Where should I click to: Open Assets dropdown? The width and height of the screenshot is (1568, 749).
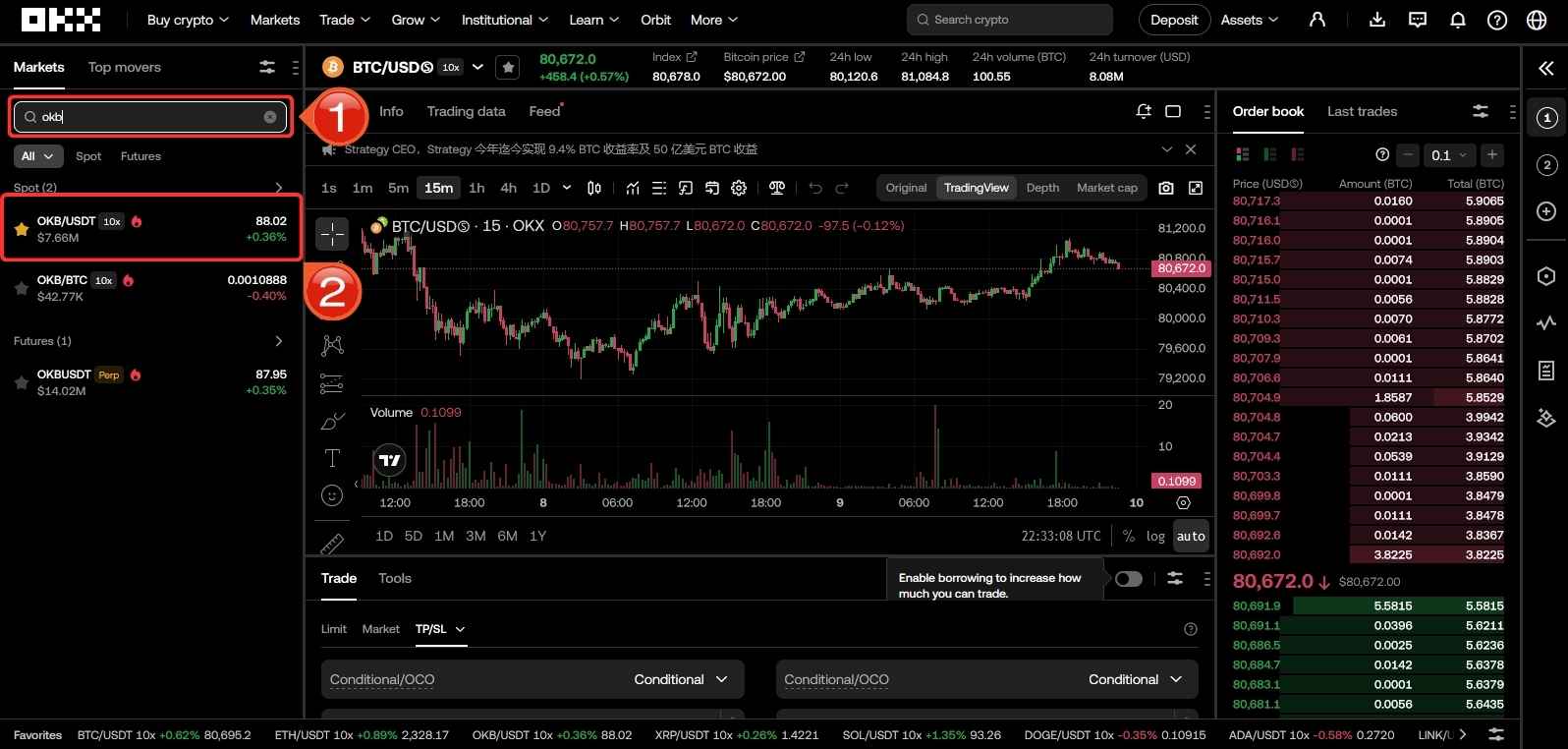[x=1250, y=20]
